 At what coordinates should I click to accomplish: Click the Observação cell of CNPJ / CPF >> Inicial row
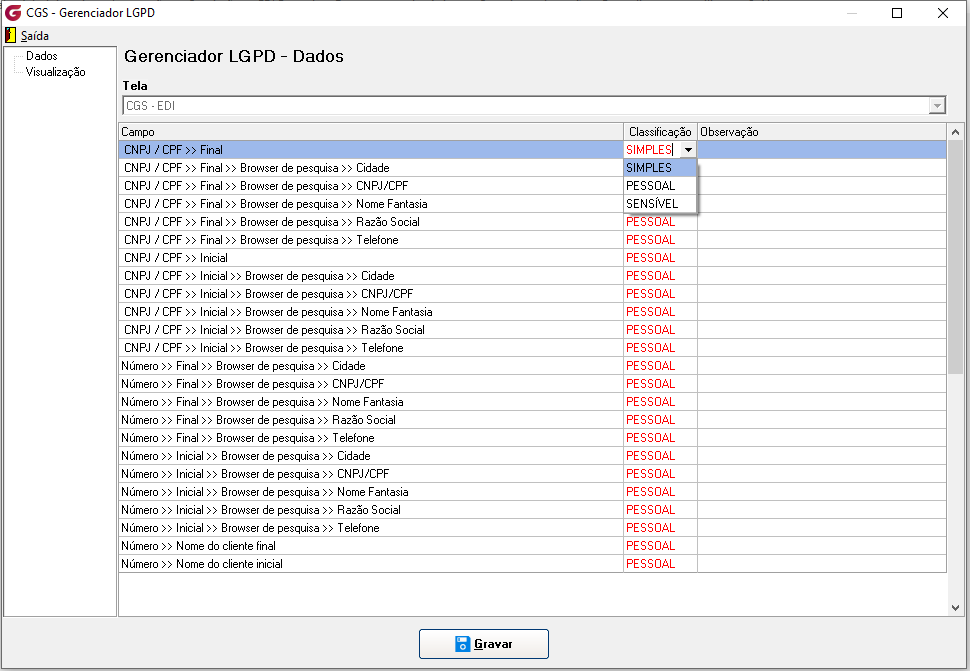(x=822, y=257)
